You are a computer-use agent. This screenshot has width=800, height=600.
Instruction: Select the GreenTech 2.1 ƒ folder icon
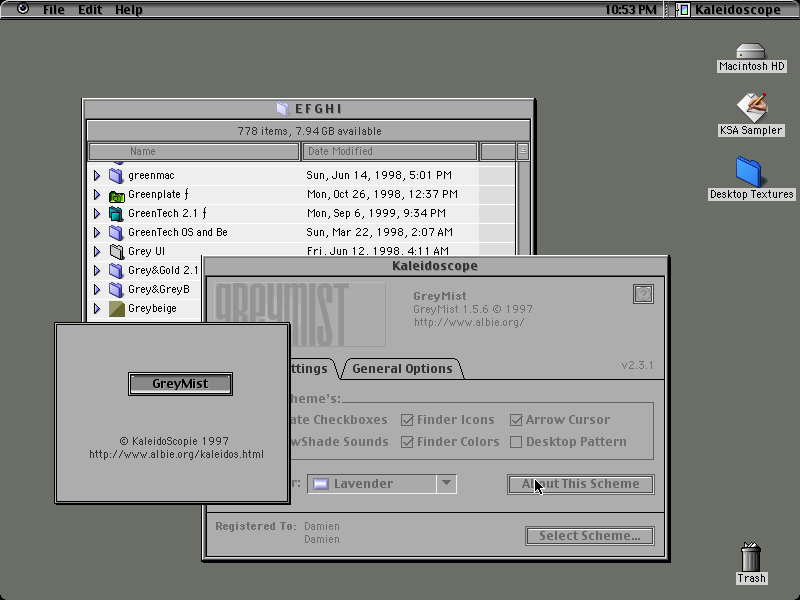116,213
